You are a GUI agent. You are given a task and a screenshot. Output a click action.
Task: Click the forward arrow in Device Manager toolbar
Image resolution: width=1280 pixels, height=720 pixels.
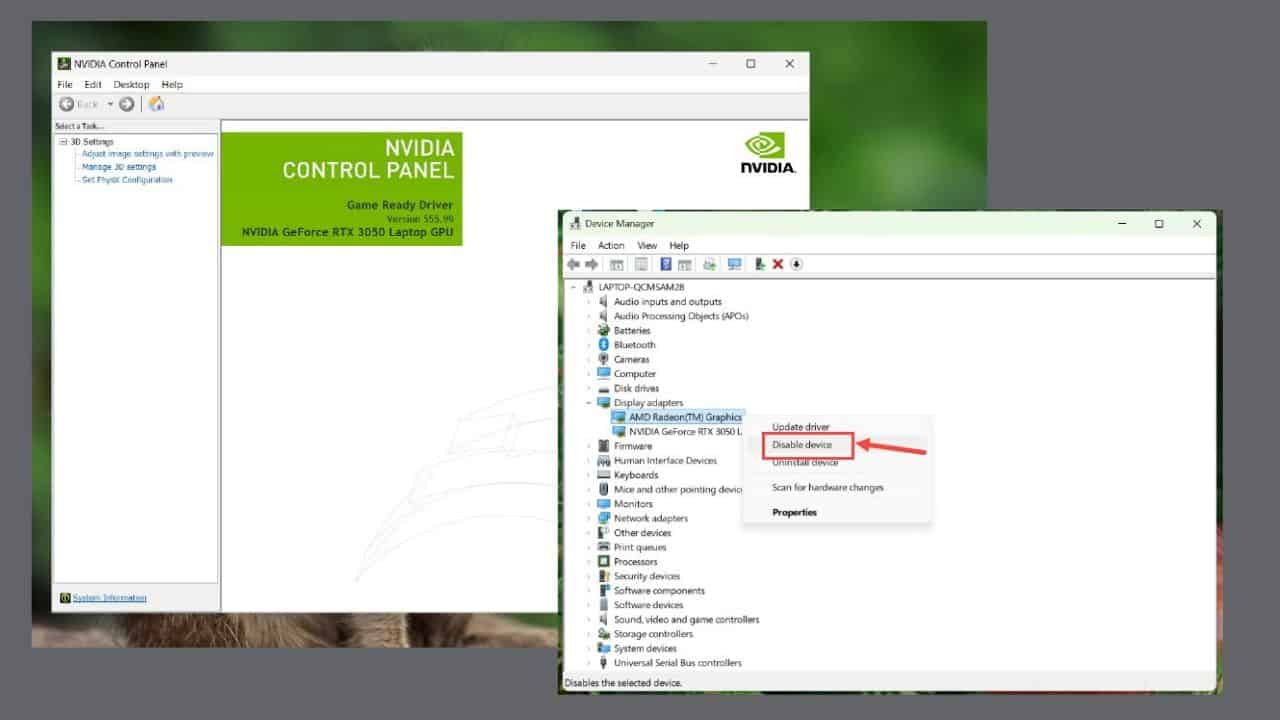pyautogui.click(x=592, y=264)
